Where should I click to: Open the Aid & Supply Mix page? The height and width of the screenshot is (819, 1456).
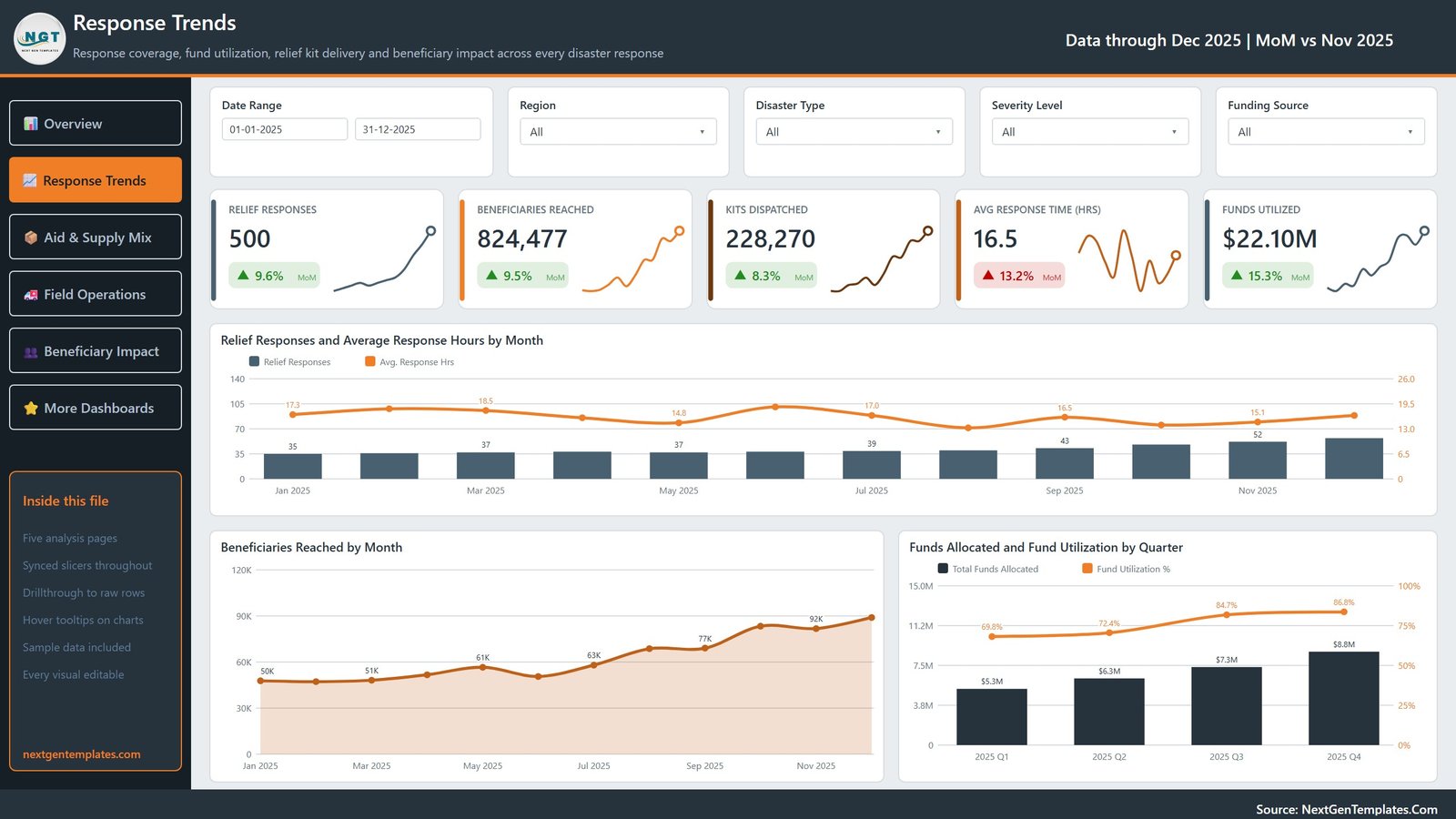pyautogui.click(x=96, y=237)
